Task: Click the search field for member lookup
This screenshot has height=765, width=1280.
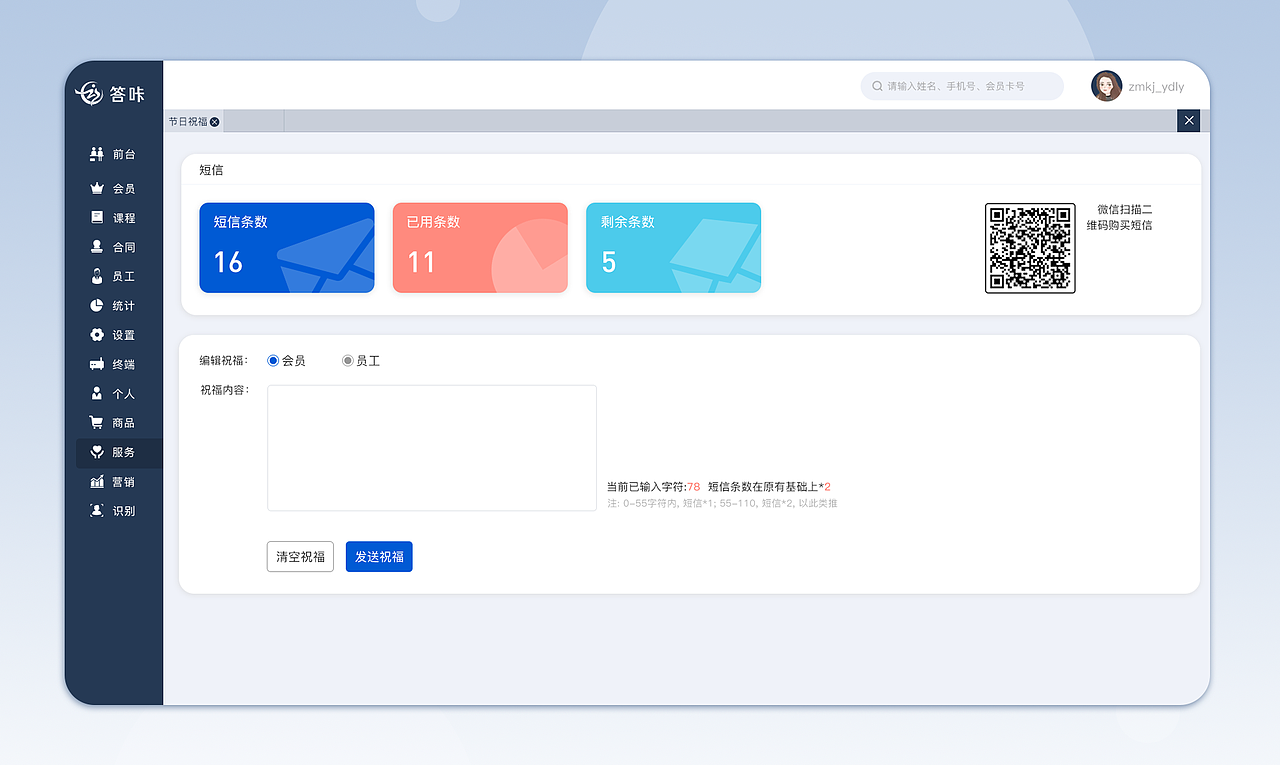Action: (960, 86)
